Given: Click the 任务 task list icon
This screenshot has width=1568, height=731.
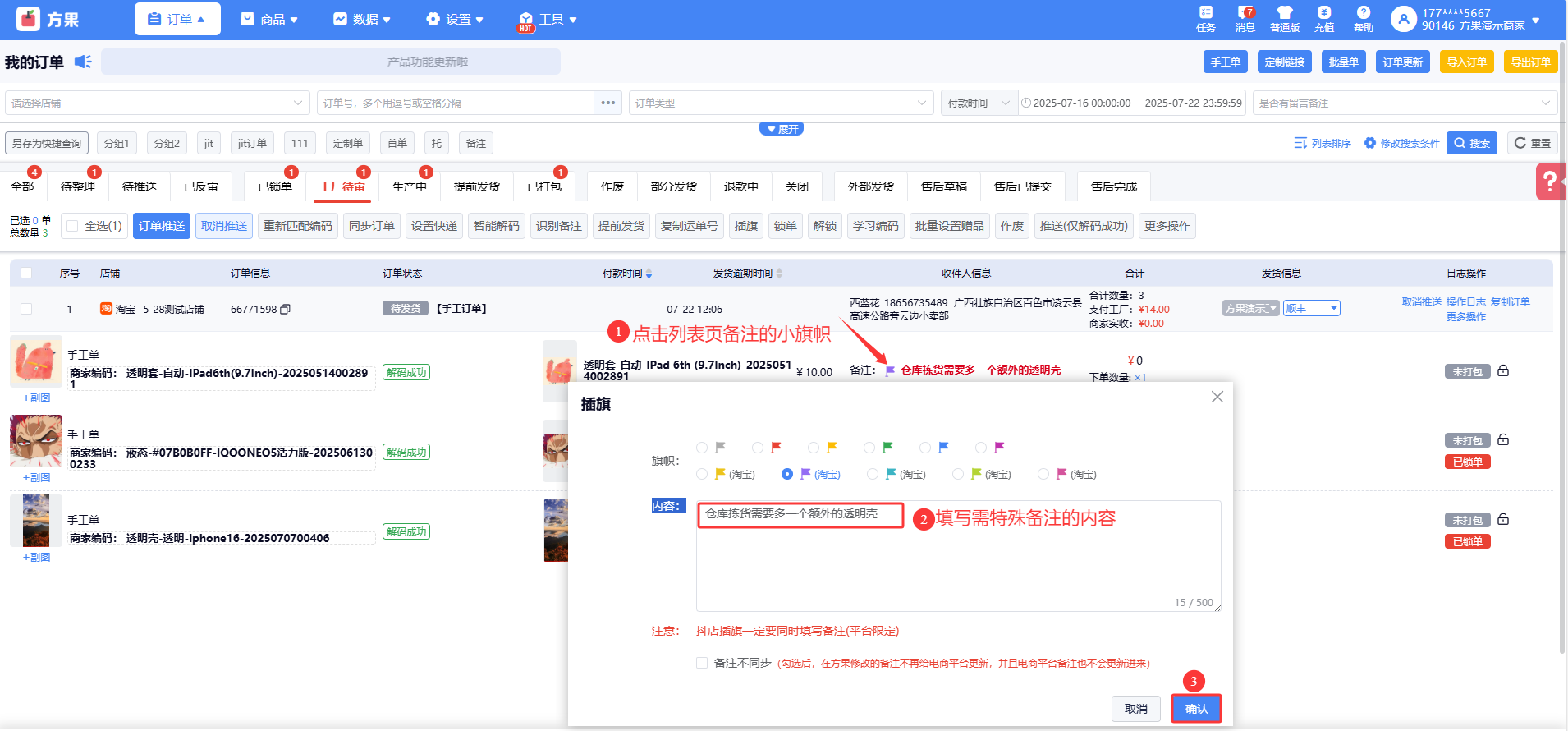Looking at the screenshot, I should pyautogui.click(x=1205, y=18).
